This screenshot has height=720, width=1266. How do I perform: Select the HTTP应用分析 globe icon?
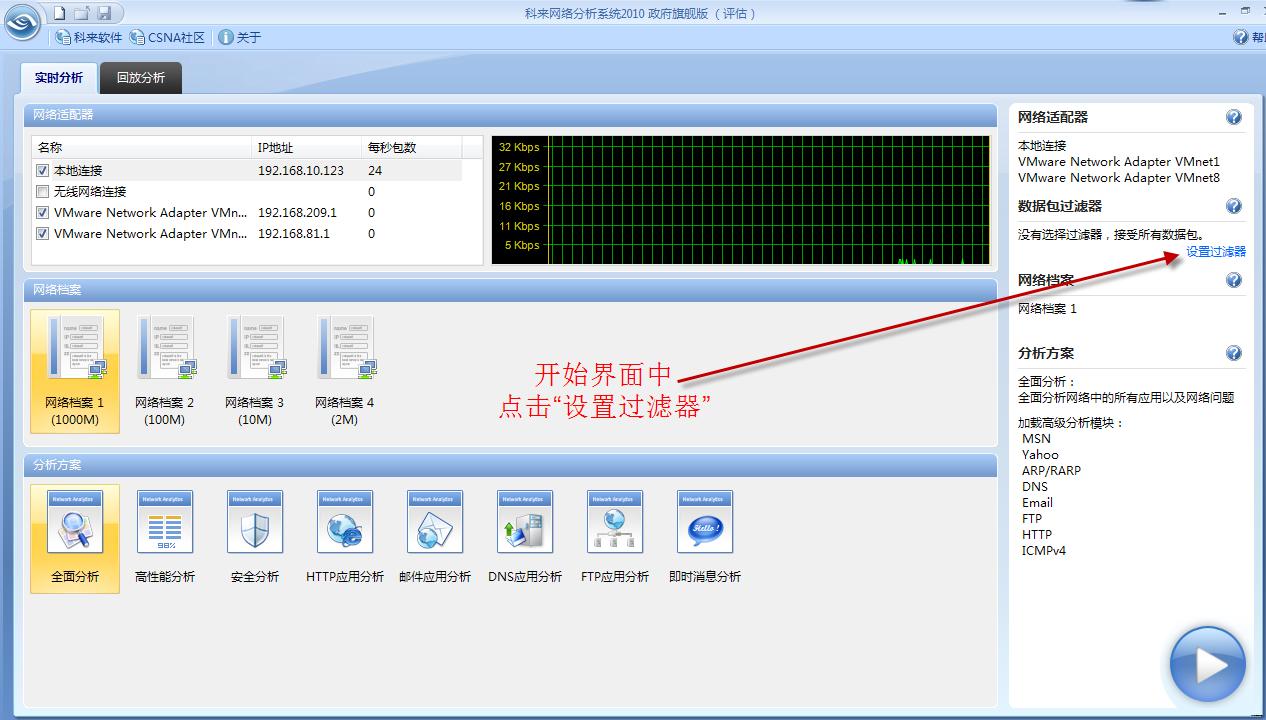point(345,521)
